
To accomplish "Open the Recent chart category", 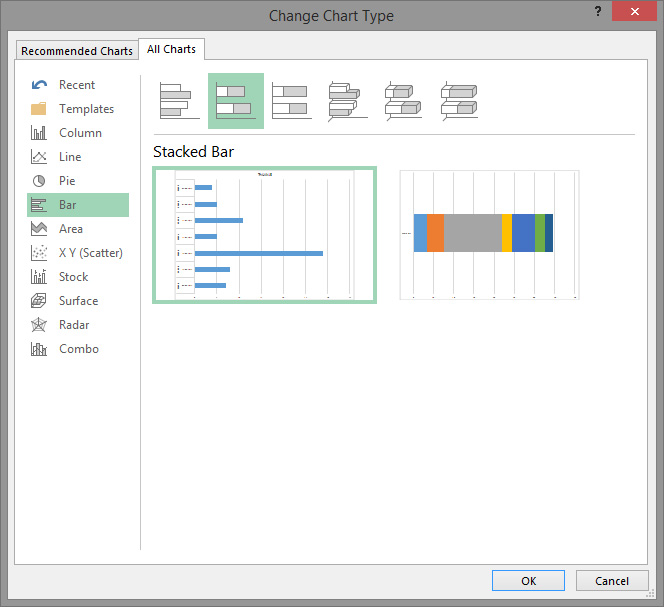I will click(77, 85).
